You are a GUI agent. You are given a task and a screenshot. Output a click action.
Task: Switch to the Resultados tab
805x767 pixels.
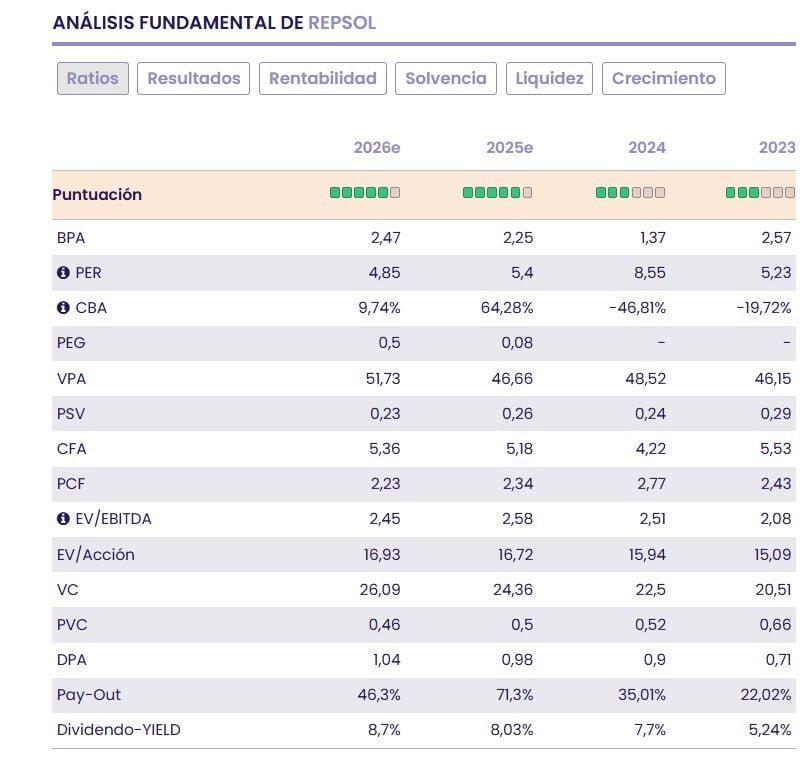[194, 78]
